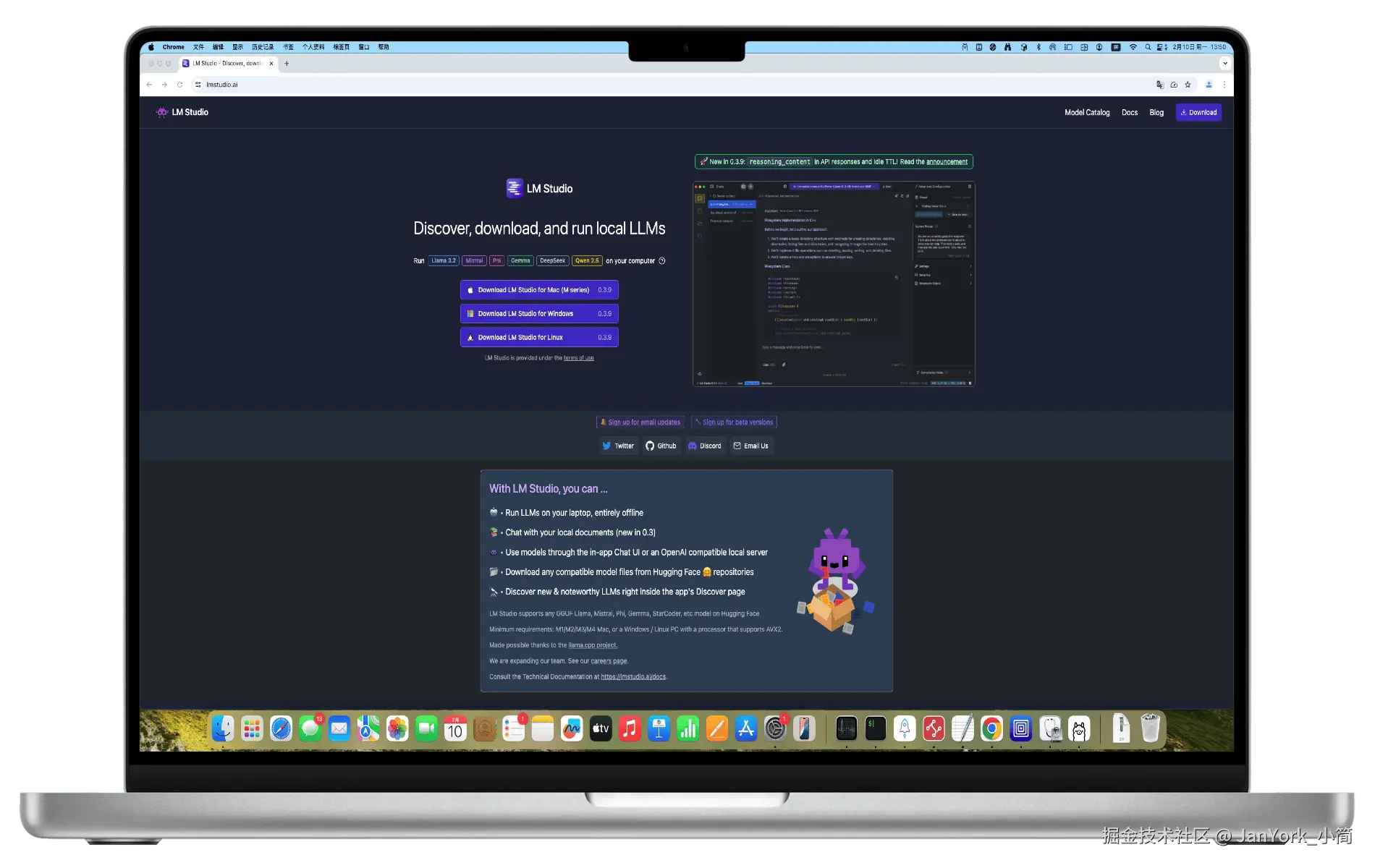Join via the Discord button
The height and width of the screenshot is (868, 1375).
click(x=705, y=446)
